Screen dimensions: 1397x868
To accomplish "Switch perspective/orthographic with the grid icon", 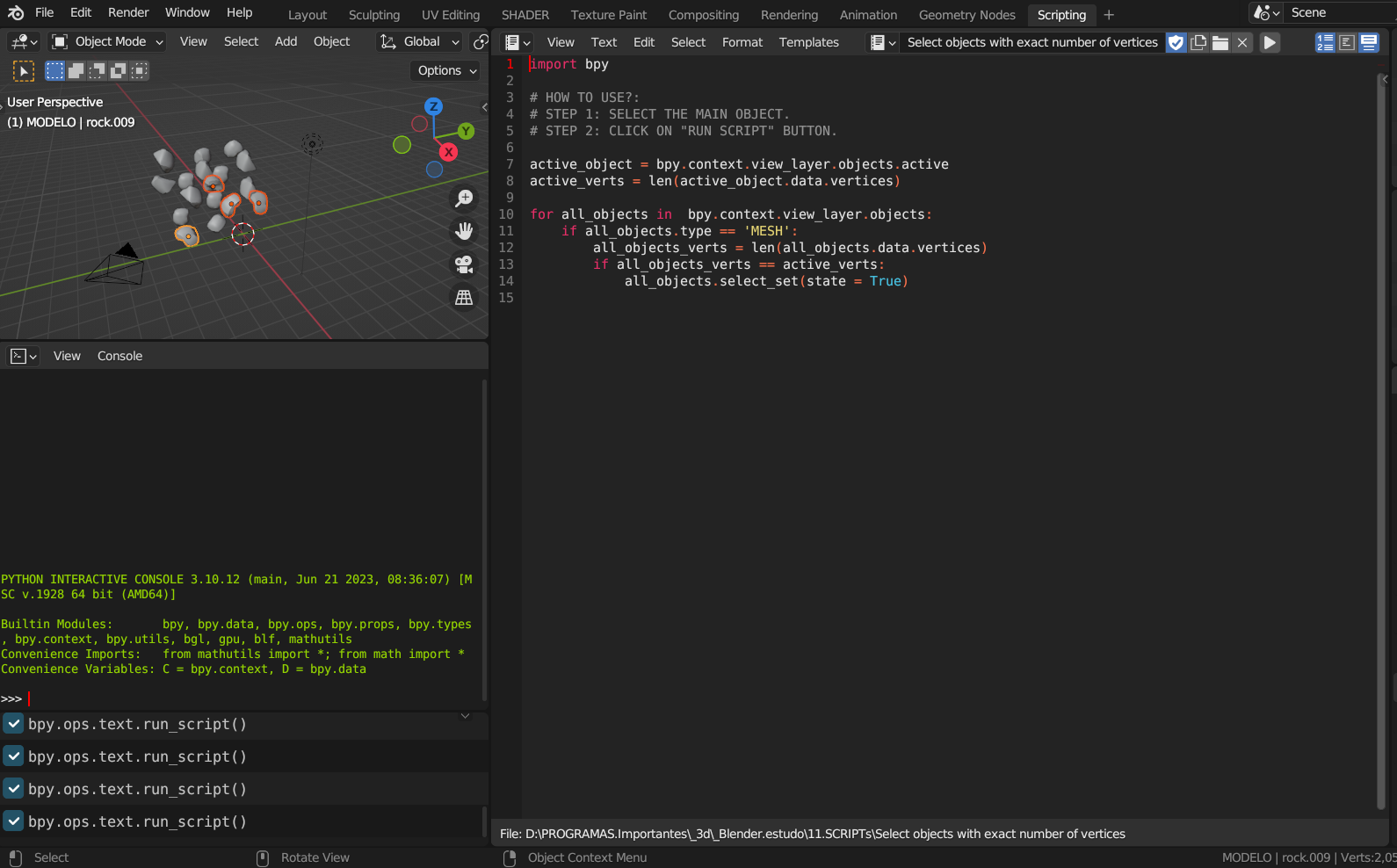I will [464, 298].
